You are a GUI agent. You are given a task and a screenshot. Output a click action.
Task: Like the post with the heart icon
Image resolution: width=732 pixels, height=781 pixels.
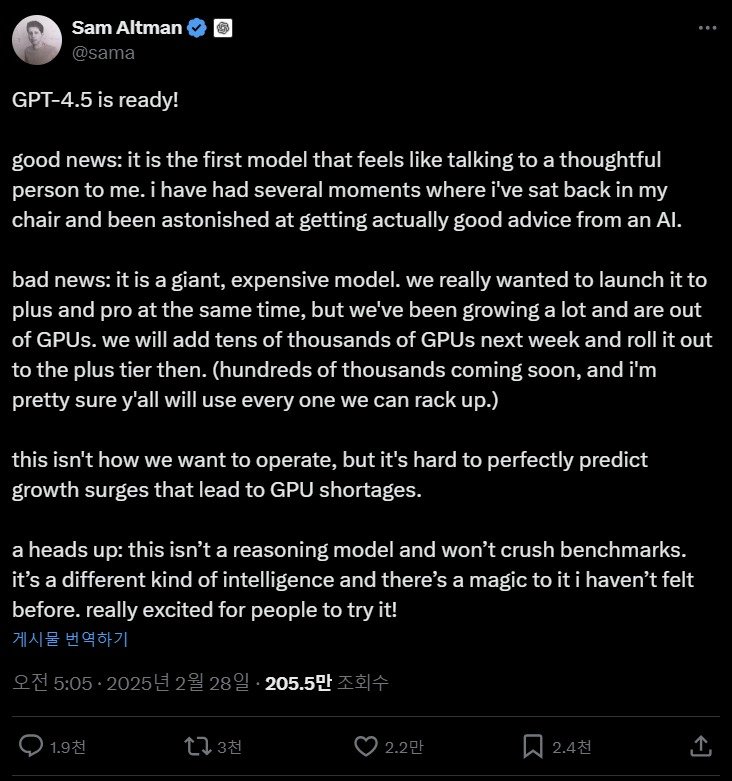(367, 746)
